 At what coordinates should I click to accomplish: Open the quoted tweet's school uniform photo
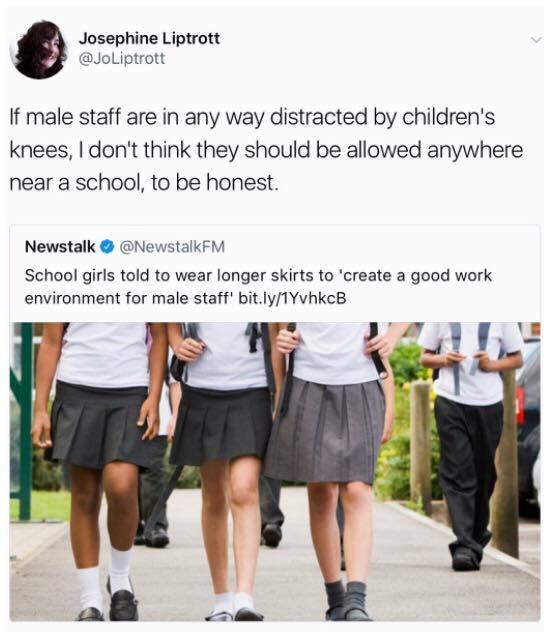[275, 472]
